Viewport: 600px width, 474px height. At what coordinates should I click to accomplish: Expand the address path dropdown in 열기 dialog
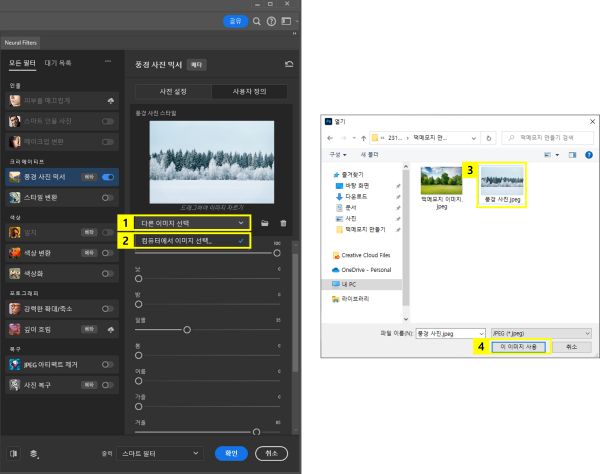click(x=474, y=138)
